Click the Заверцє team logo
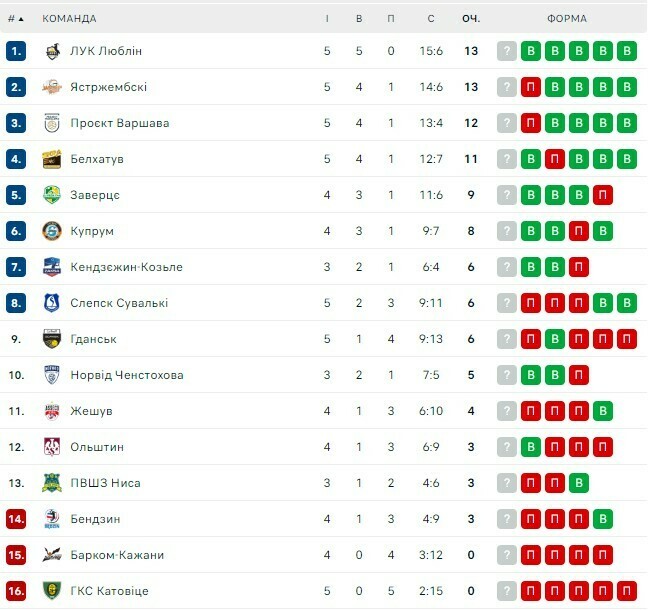This screenshot has height=610, width=651. coord(52,195)
